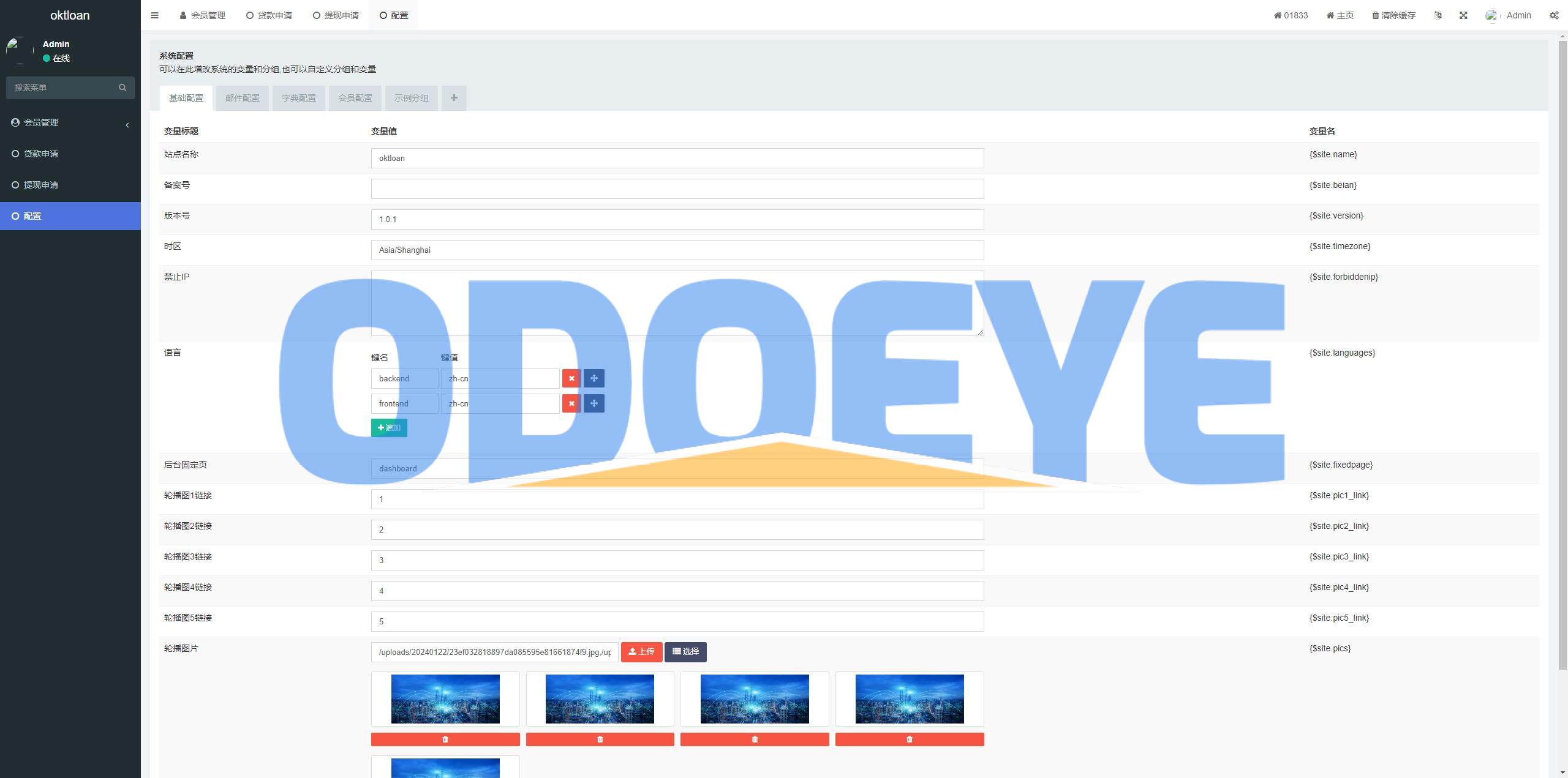Click the oktloan logo title
Image resolution: width=1568 pixels, height=778 pixels.
pos(70,15)
